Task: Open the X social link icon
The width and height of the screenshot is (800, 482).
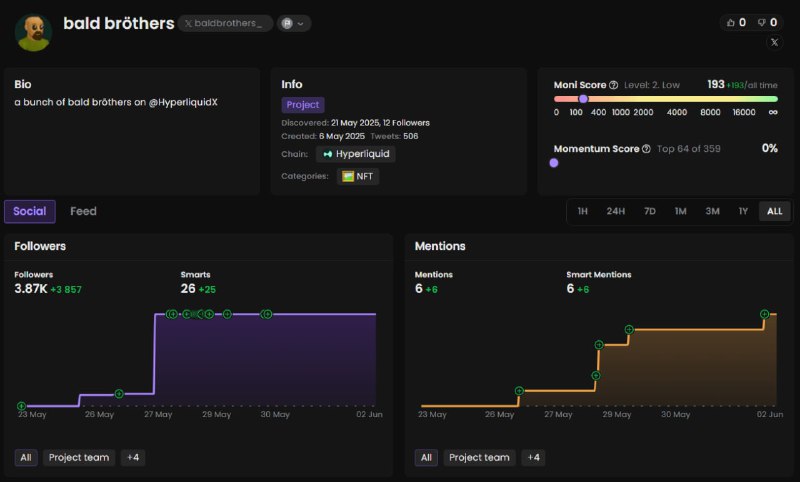Action: click(774, 42)
